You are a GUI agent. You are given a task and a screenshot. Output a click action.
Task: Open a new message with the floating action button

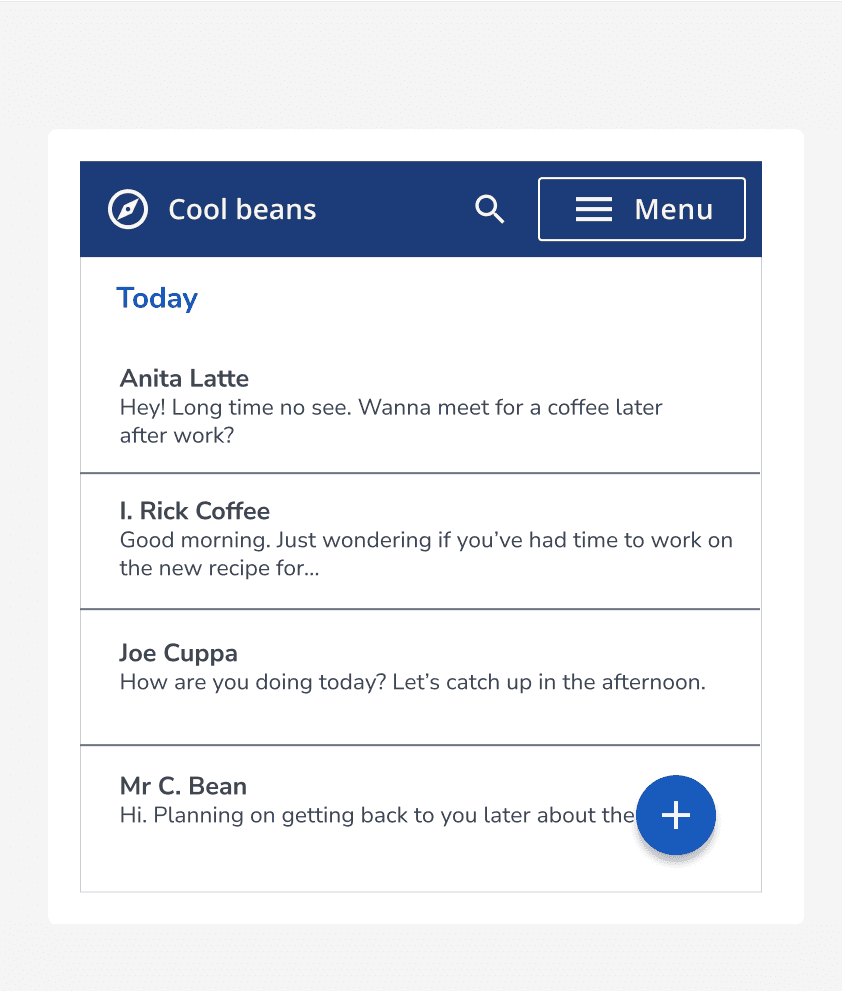point(676,815)
